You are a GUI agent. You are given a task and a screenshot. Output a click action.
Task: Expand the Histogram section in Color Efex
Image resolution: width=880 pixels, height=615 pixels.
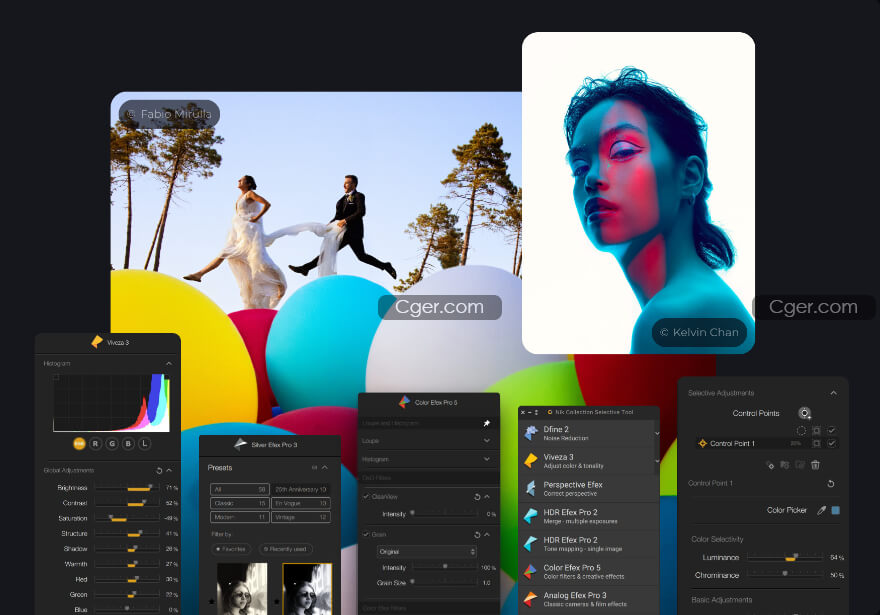(487, 459)
